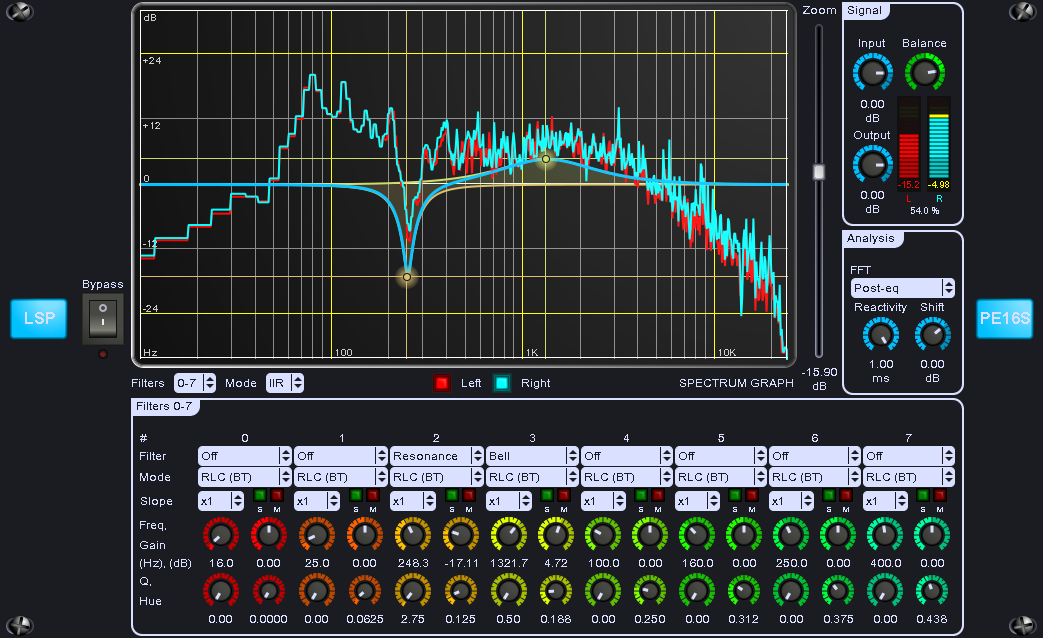
Task: Toggle Right channel spectrum display
Action: tap(502, 383)
